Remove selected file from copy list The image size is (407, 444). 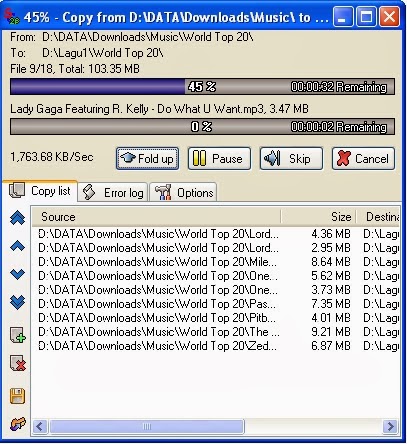[x=18, y=363]
